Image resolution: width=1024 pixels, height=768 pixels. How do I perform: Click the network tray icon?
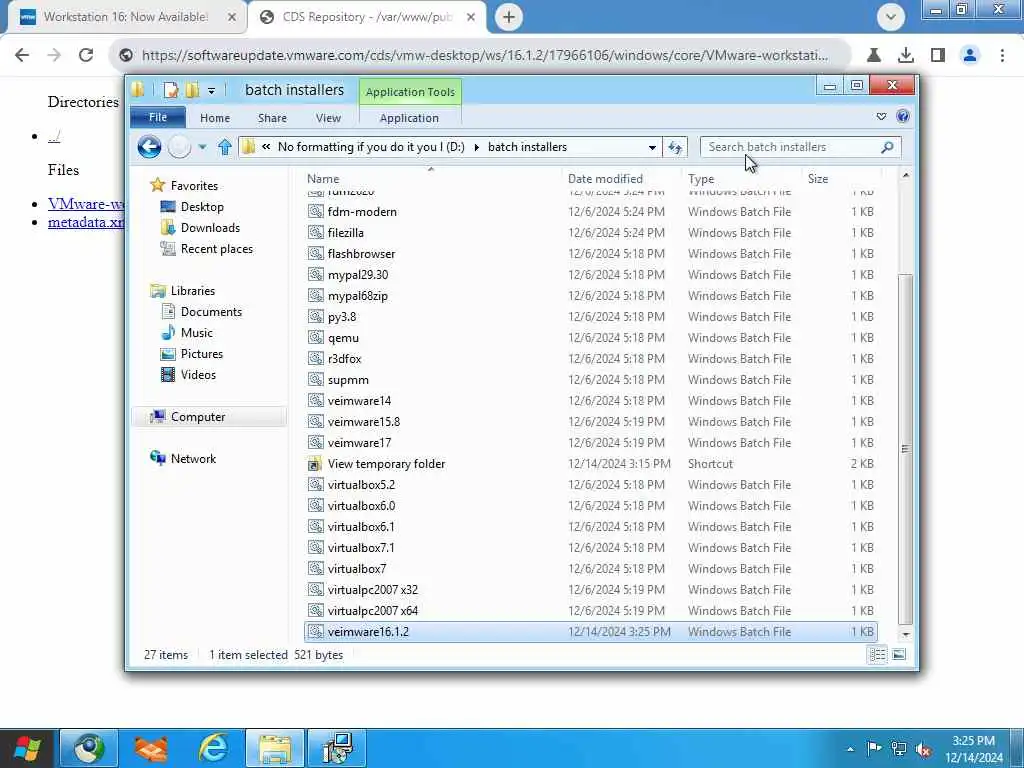899,748
